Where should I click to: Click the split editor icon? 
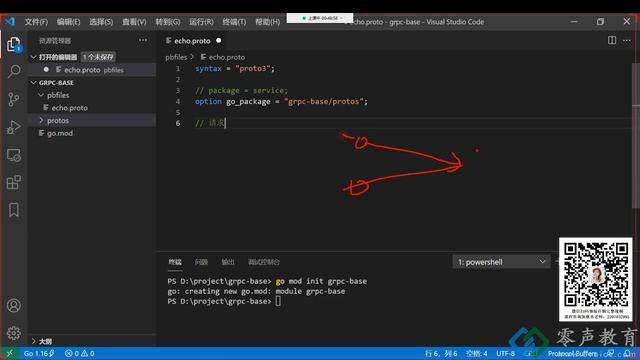[612, 40]
